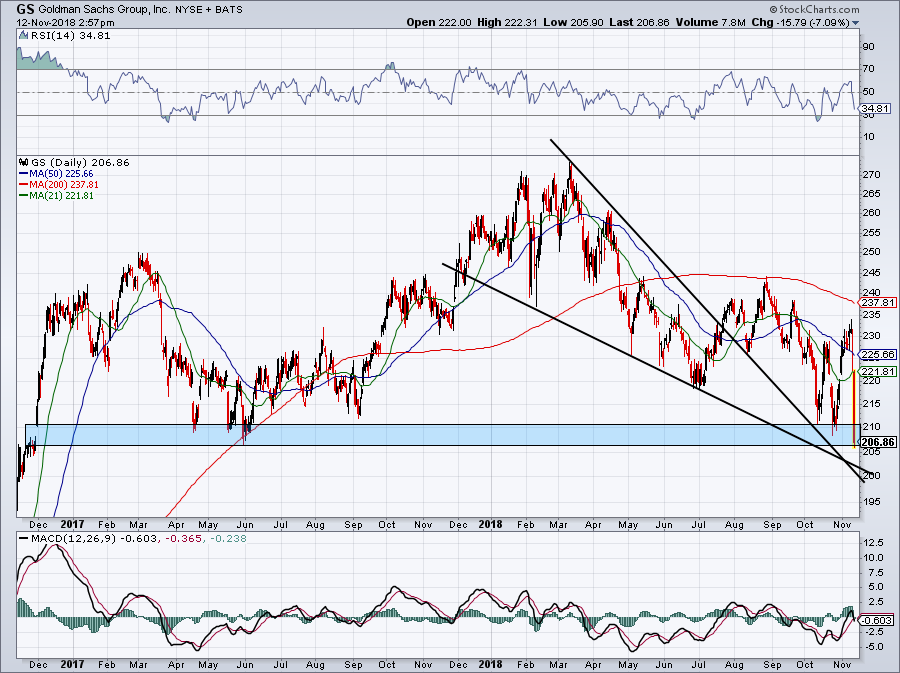This screenshot has width=900, height=673.
Task: Click the Open 222.00 value
Action: (x=439, y=22)
